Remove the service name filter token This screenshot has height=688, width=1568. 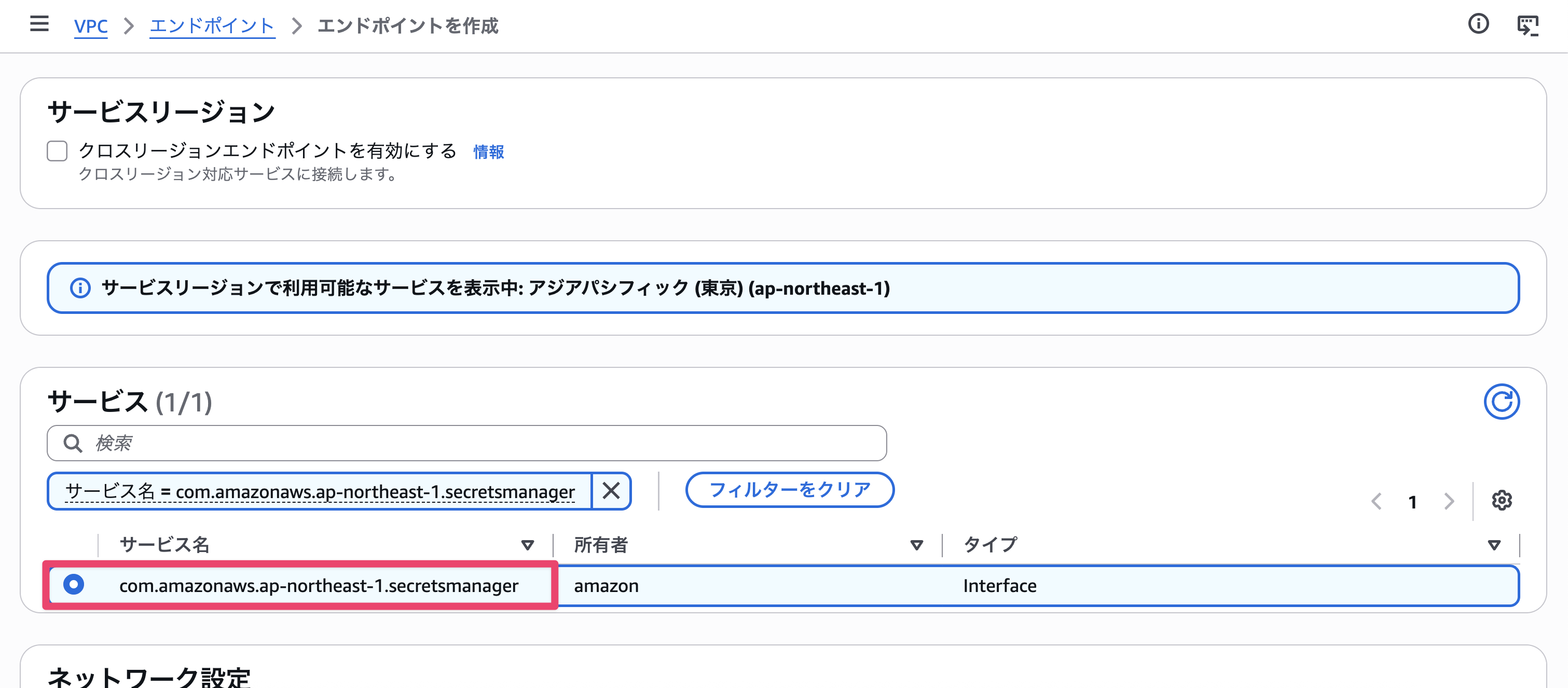click(611, 491)
